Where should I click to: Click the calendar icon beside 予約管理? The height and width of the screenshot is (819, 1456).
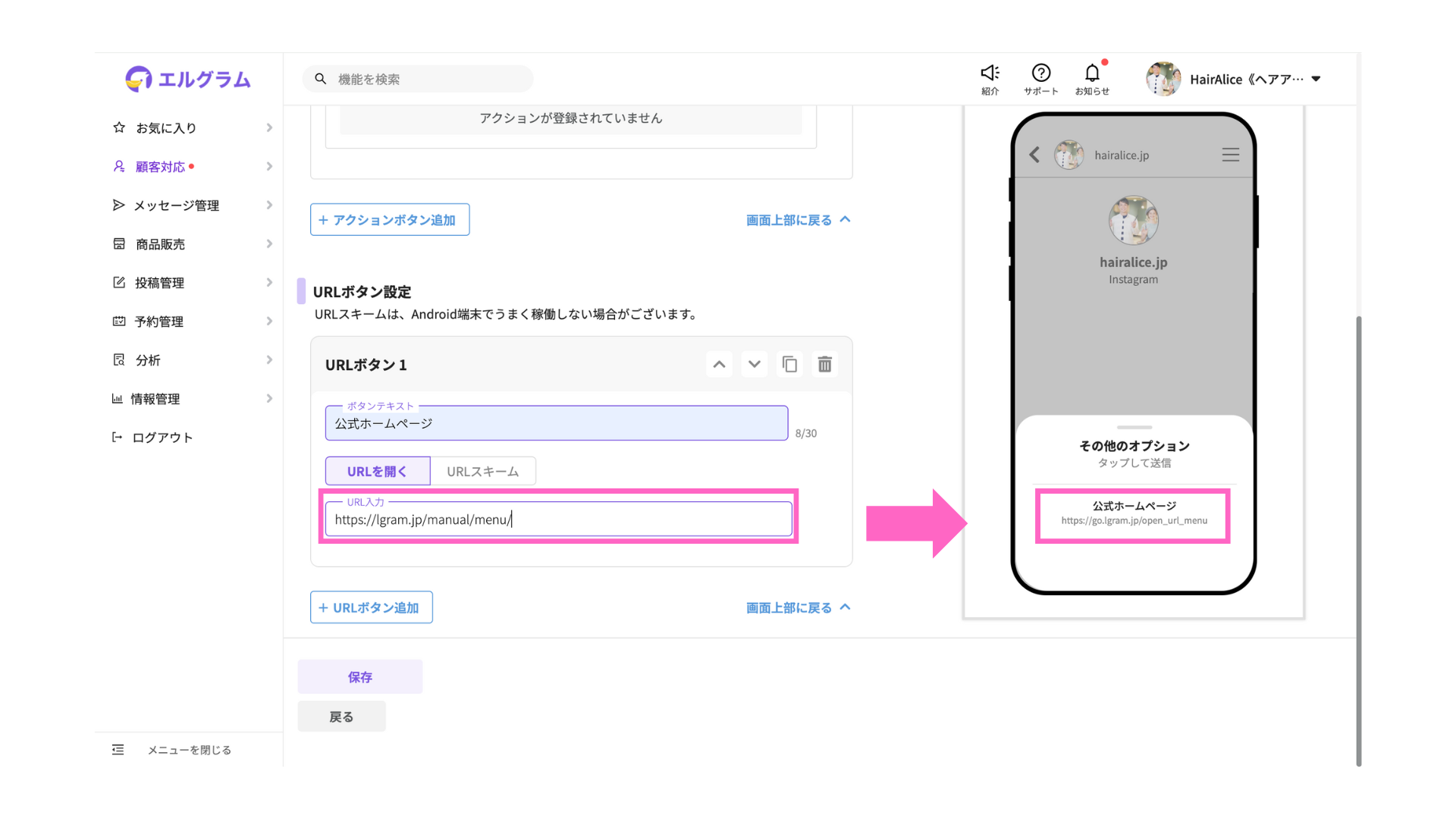point(119,321)
